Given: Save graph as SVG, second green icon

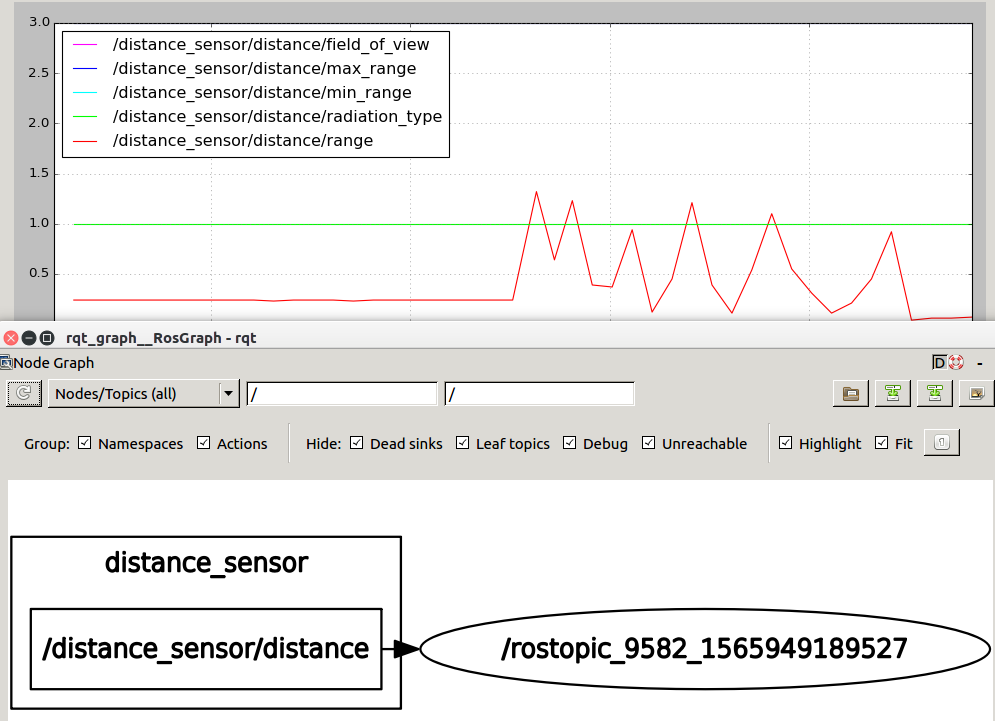Looking at the screenshot, I should tap(935, 394).
